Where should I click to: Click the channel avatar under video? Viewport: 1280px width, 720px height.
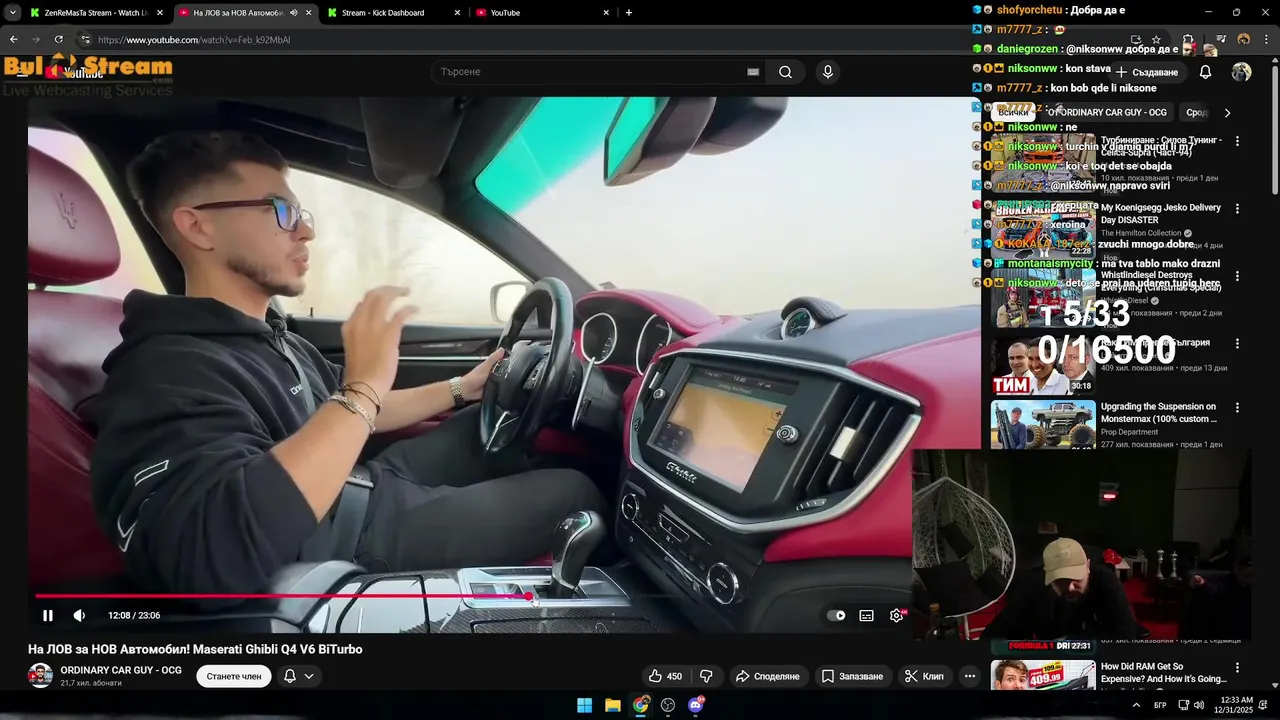coord(40,676)
